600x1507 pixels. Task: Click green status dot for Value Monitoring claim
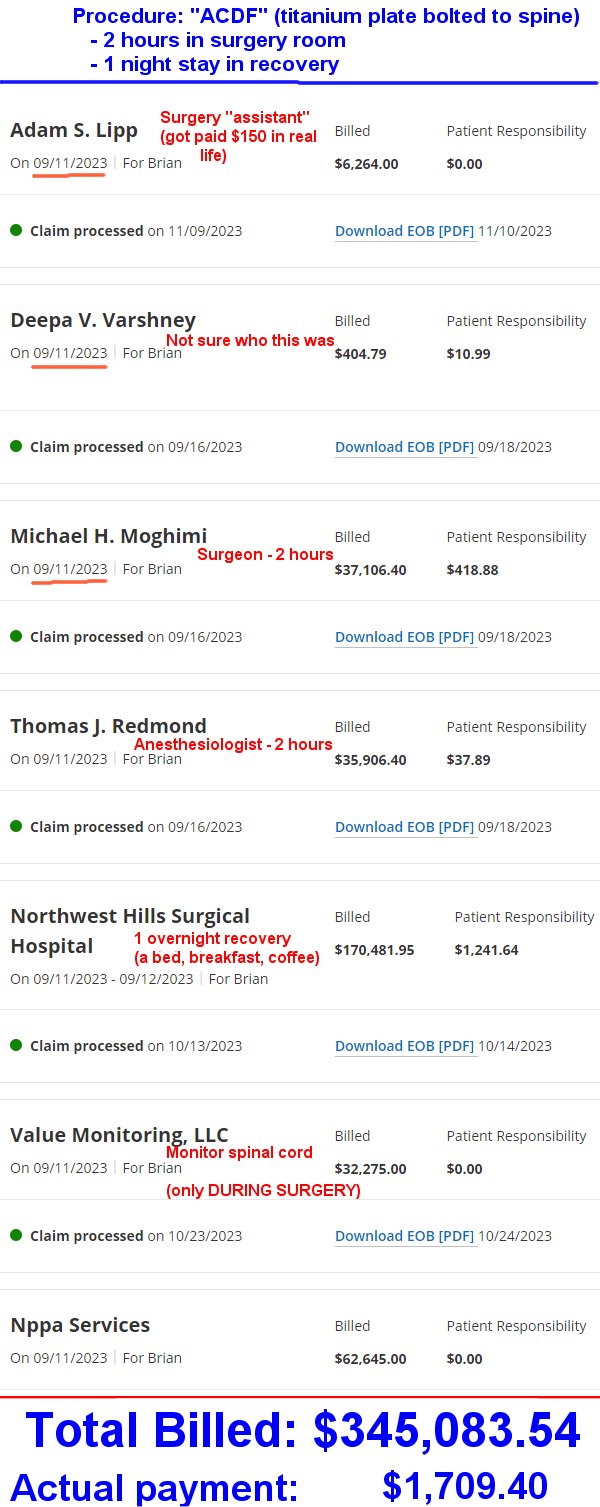[16, 1235]
